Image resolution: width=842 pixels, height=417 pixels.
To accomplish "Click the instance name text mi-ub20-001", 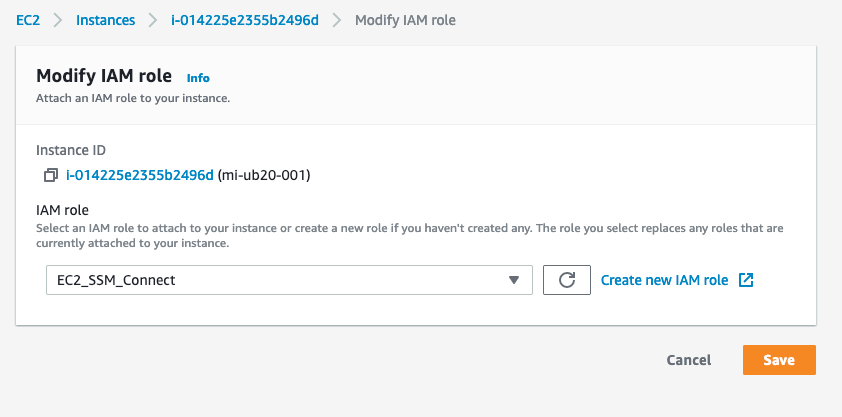I will [x=264, y=176].
